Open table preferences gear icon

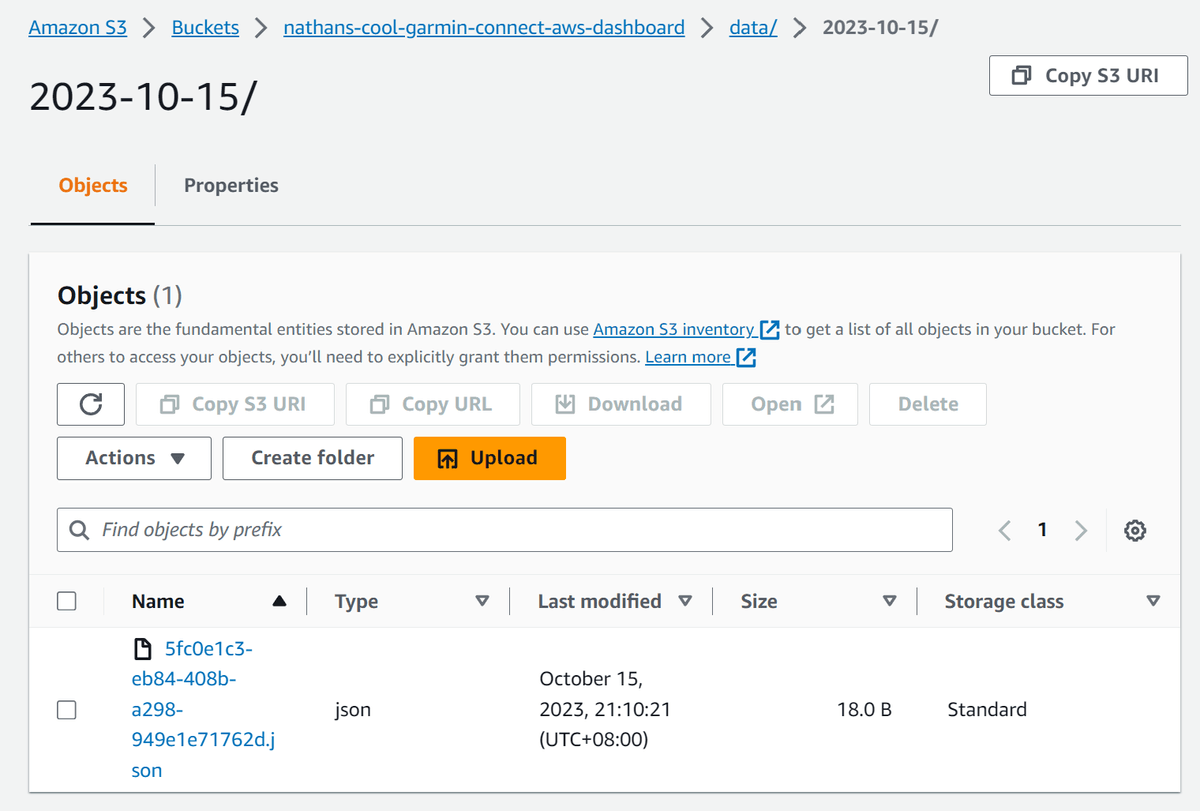(x=1135, y=530)
